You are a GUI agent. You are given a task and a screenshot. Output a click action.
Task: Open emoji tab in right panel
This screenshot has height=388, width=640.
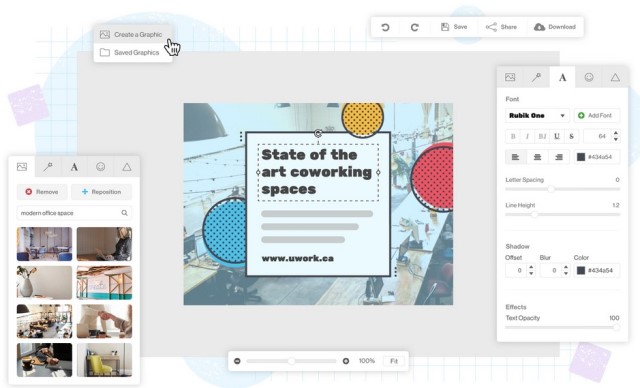[x=589, y=77]
